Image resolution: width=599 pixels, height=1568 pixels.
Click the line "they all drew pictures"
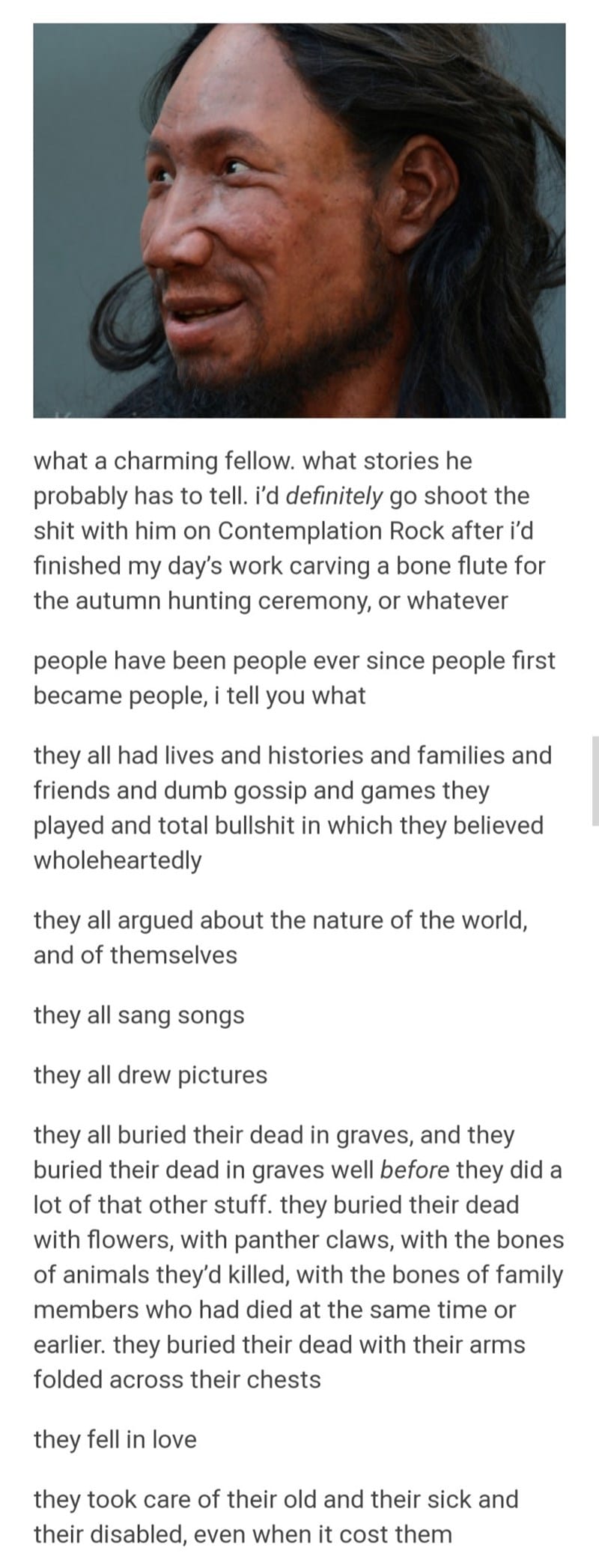click(x=150, y=1075)
